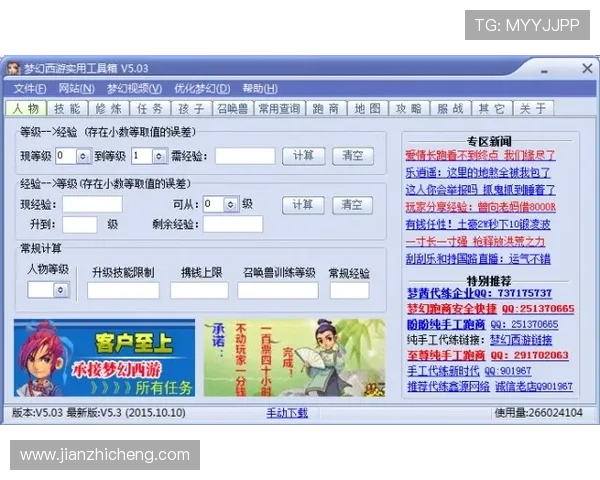Open news link 这人你会举报吗
Screen dimensions: 600x480
pos(480,190)
